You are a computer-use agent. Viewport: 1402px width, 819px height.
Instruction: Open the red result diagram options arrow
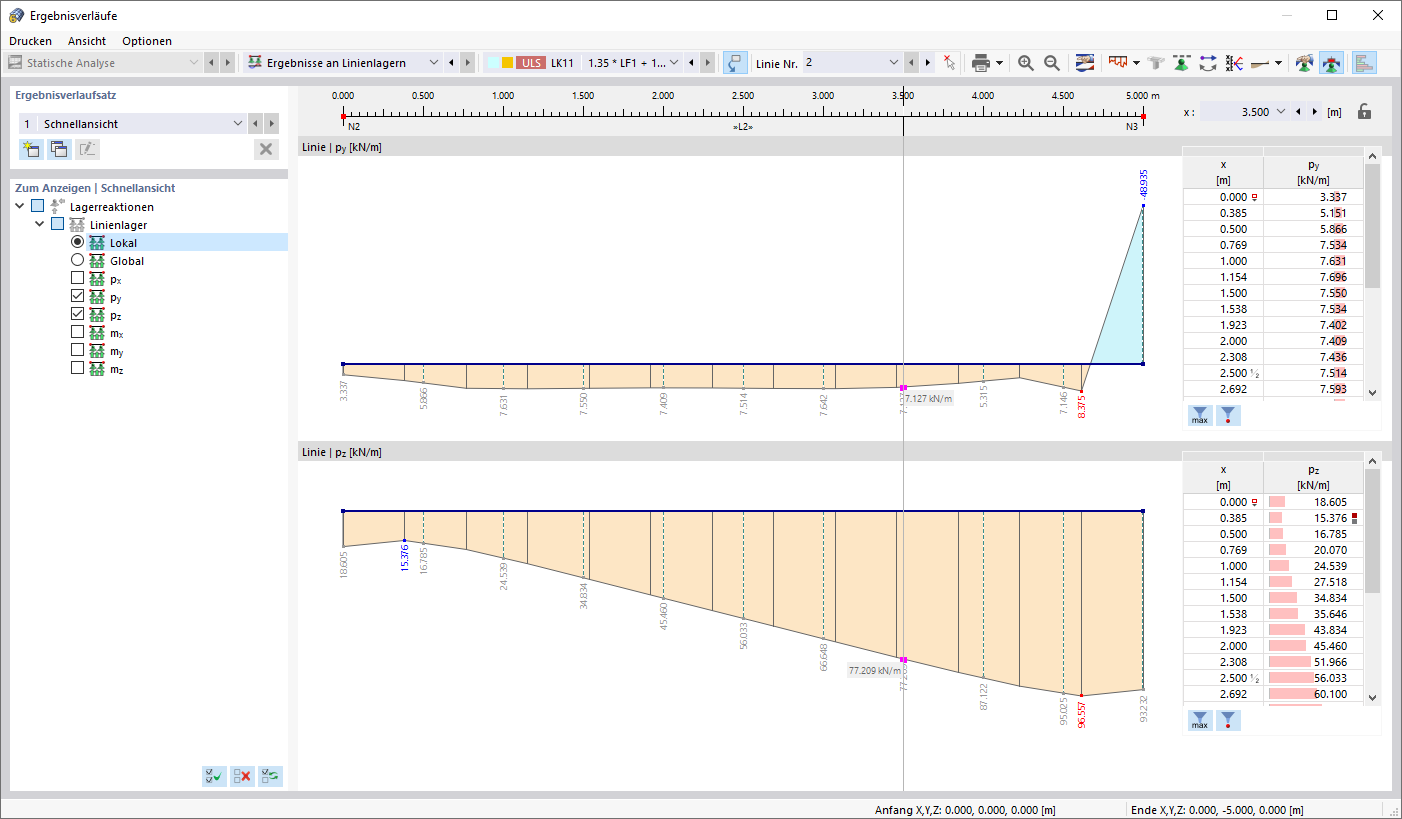(1136, 63)
